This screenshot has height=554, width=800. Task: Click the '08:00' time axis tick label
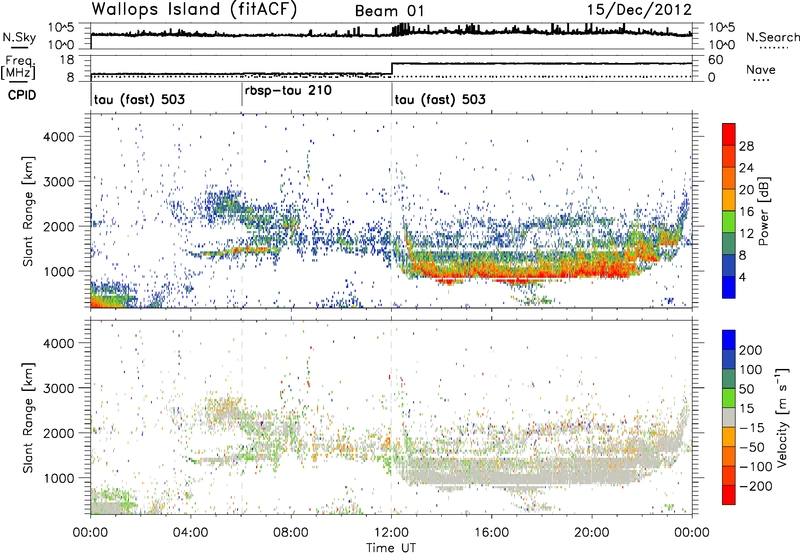point(291,533)
